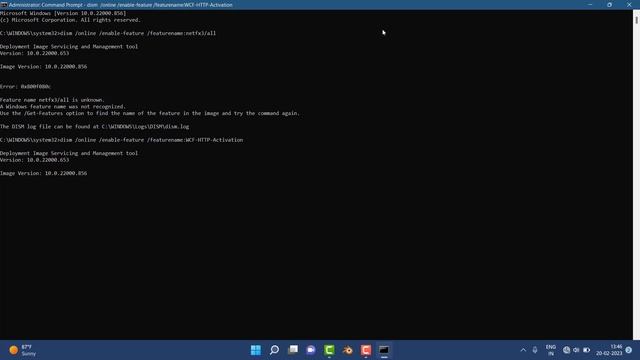The height and width of the screenshot is (360, 640).
Task: Click the 'Use the /Get-Features option' line
Action: [150, 113]
